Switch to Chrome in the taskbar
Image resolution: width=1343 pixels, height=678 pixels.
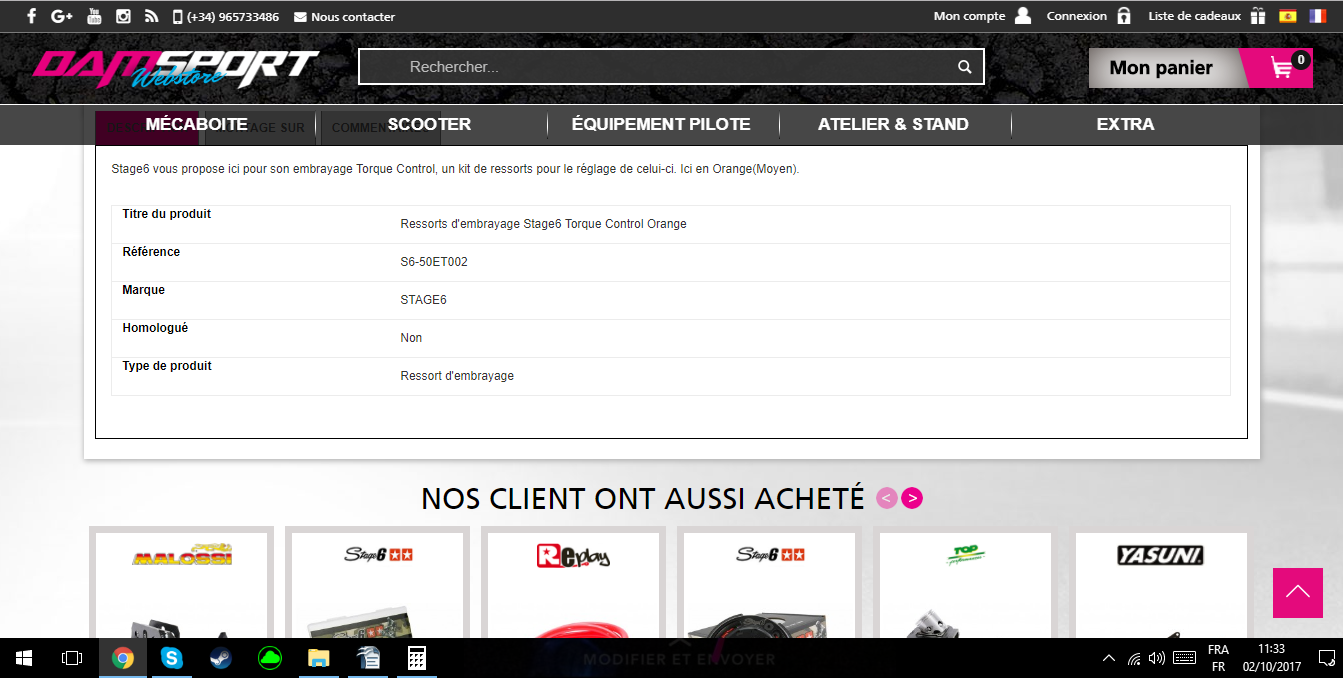coord(123,658)
